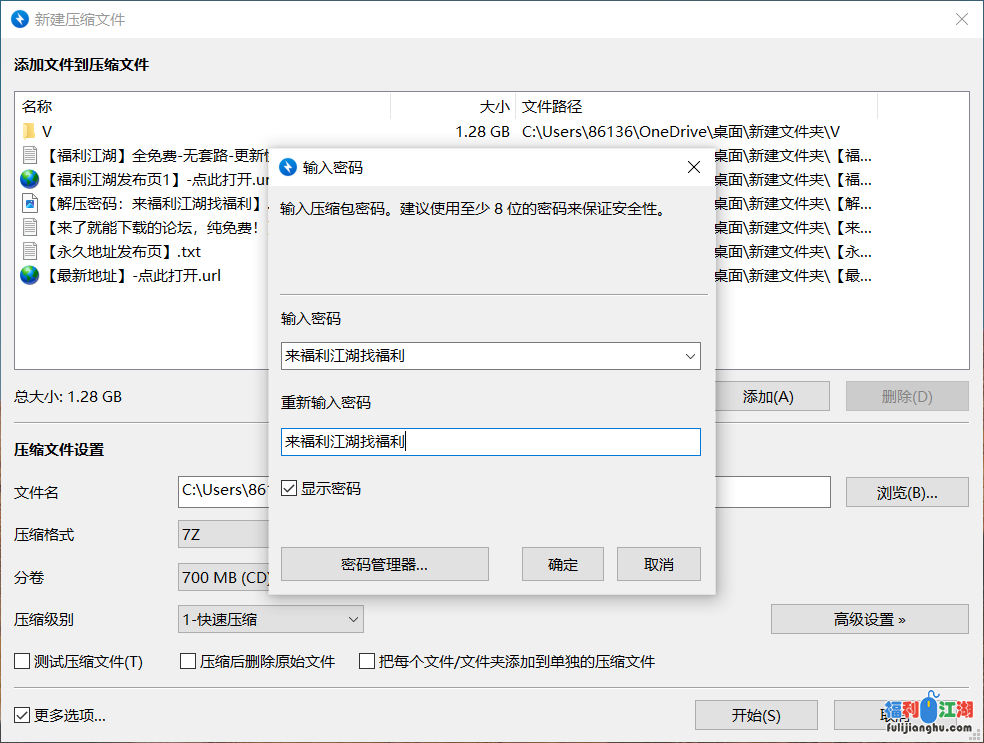Viewport: 984px width, 743px height.
Task: Click the Bandizip icon on the password dialog
Action: tap(289, 167)
